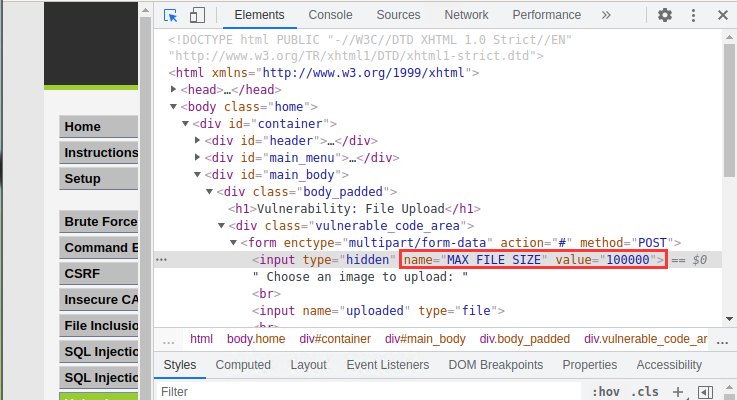Click the Elements panel scroll down arrow
This screenshot has width=737, height=400.
(x=729, y=319)
